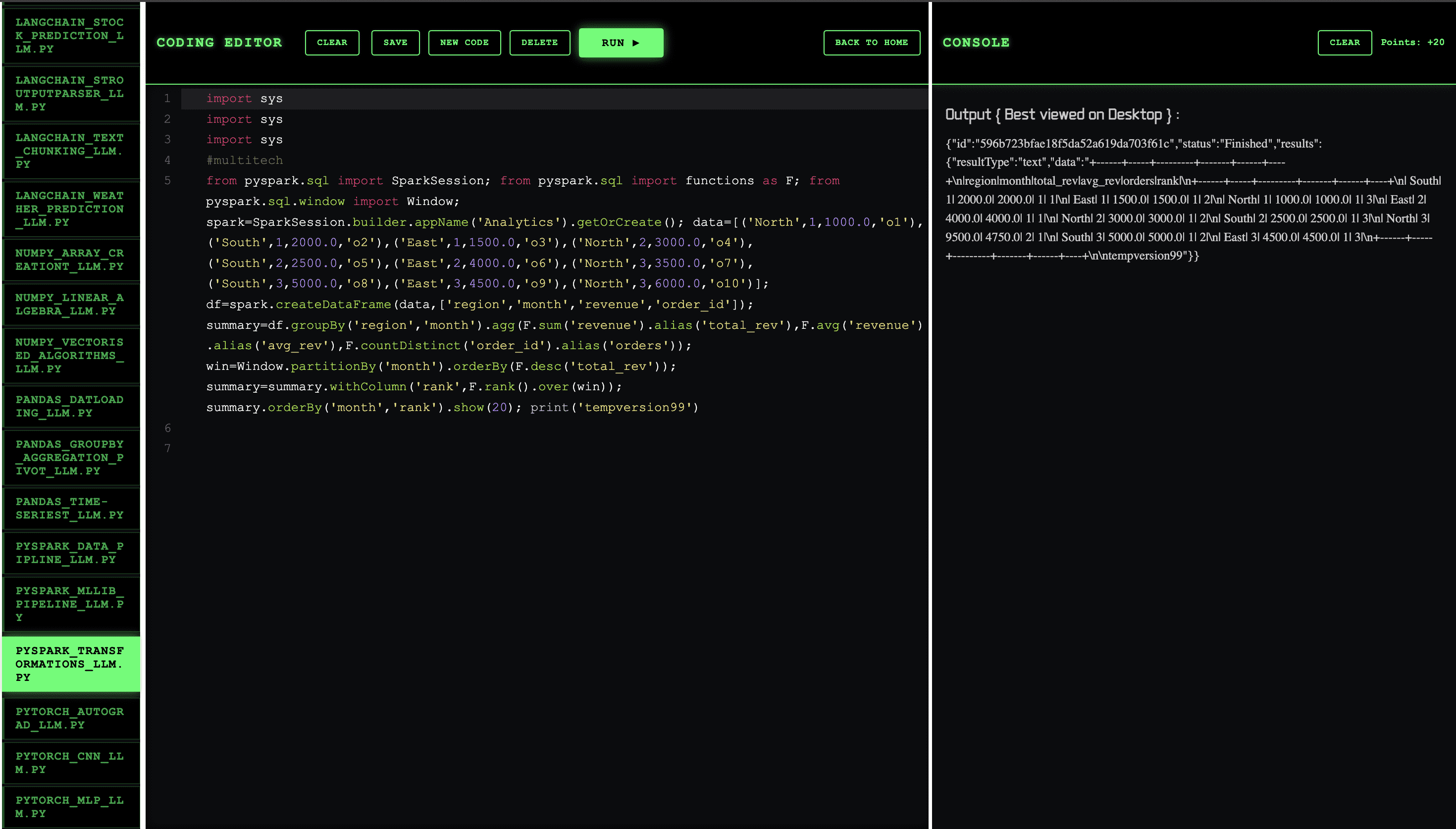Screen dimensions: 1456x829
Task: Run the code with RUN button
Action: click(621, 43)
